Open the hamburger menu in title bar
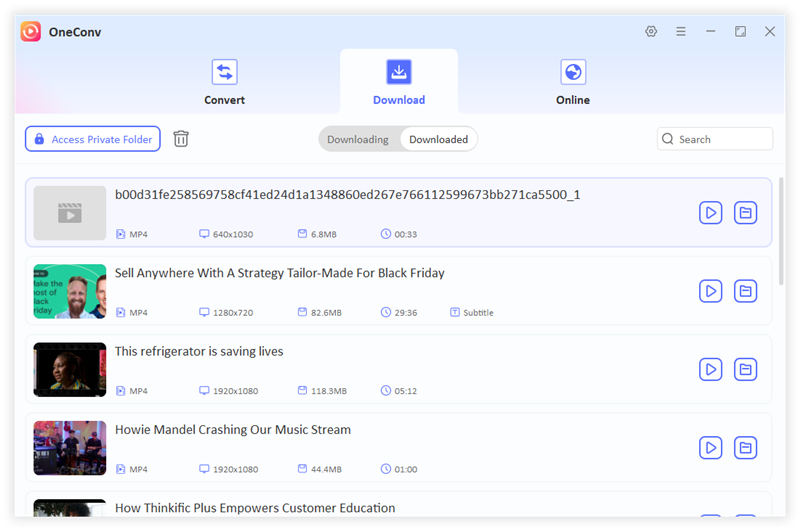The height and width of the screenshot is (531, 800). point(680,32)
